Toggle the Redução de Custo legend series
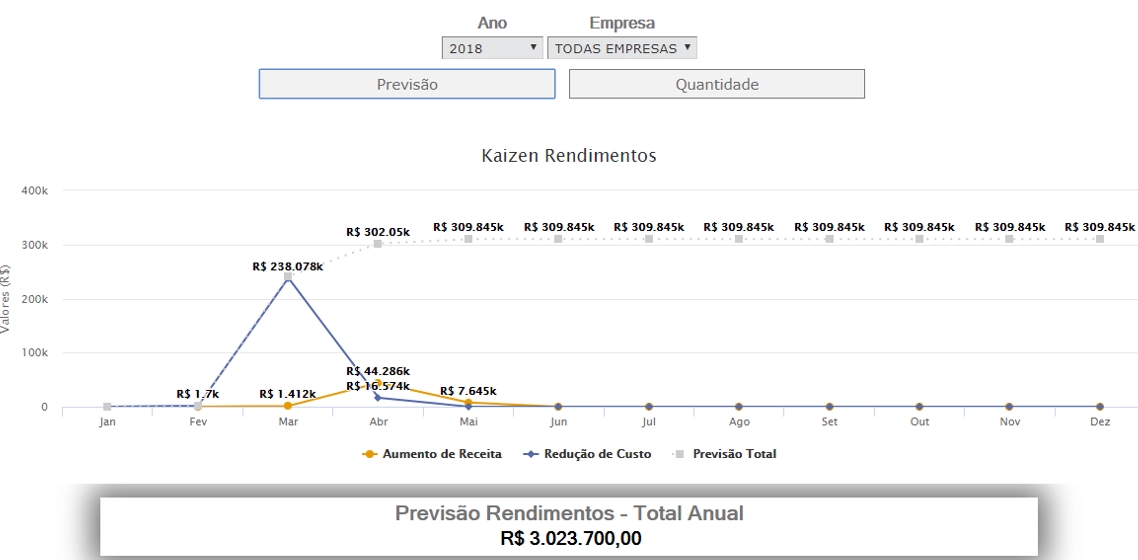The height and width of the screenshot is (560, 1138). click(x=588, y=454)
